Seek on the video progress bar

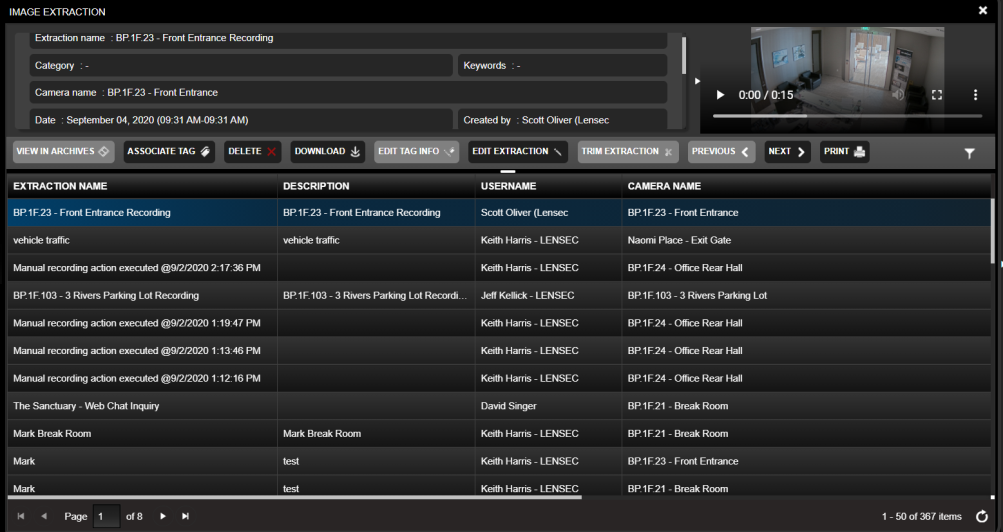tap(848, 116)
